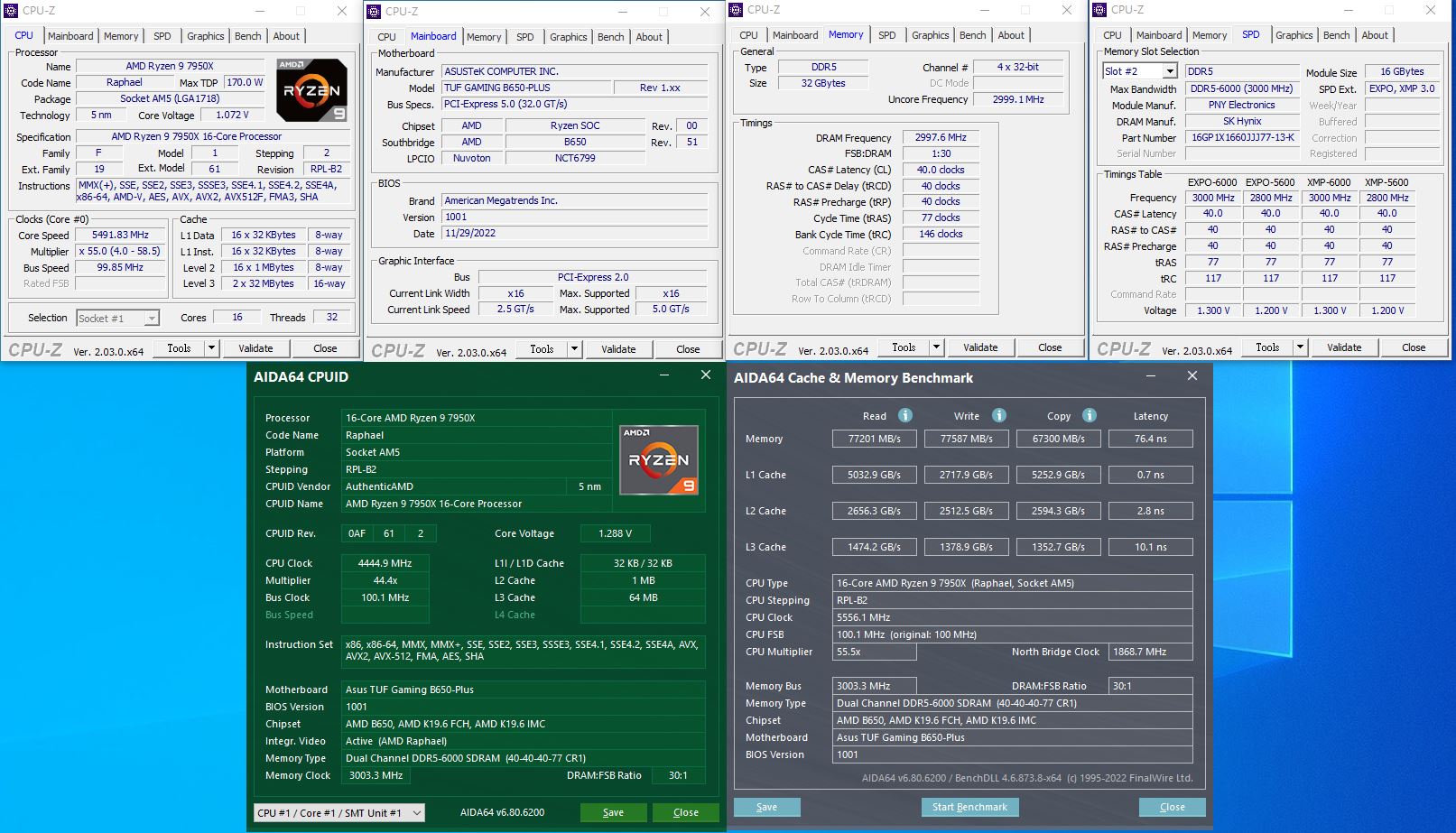Switch to CPU tab in CPU-Z Memory window
The image size is (1456, 833).
click(x=748, y=35)
